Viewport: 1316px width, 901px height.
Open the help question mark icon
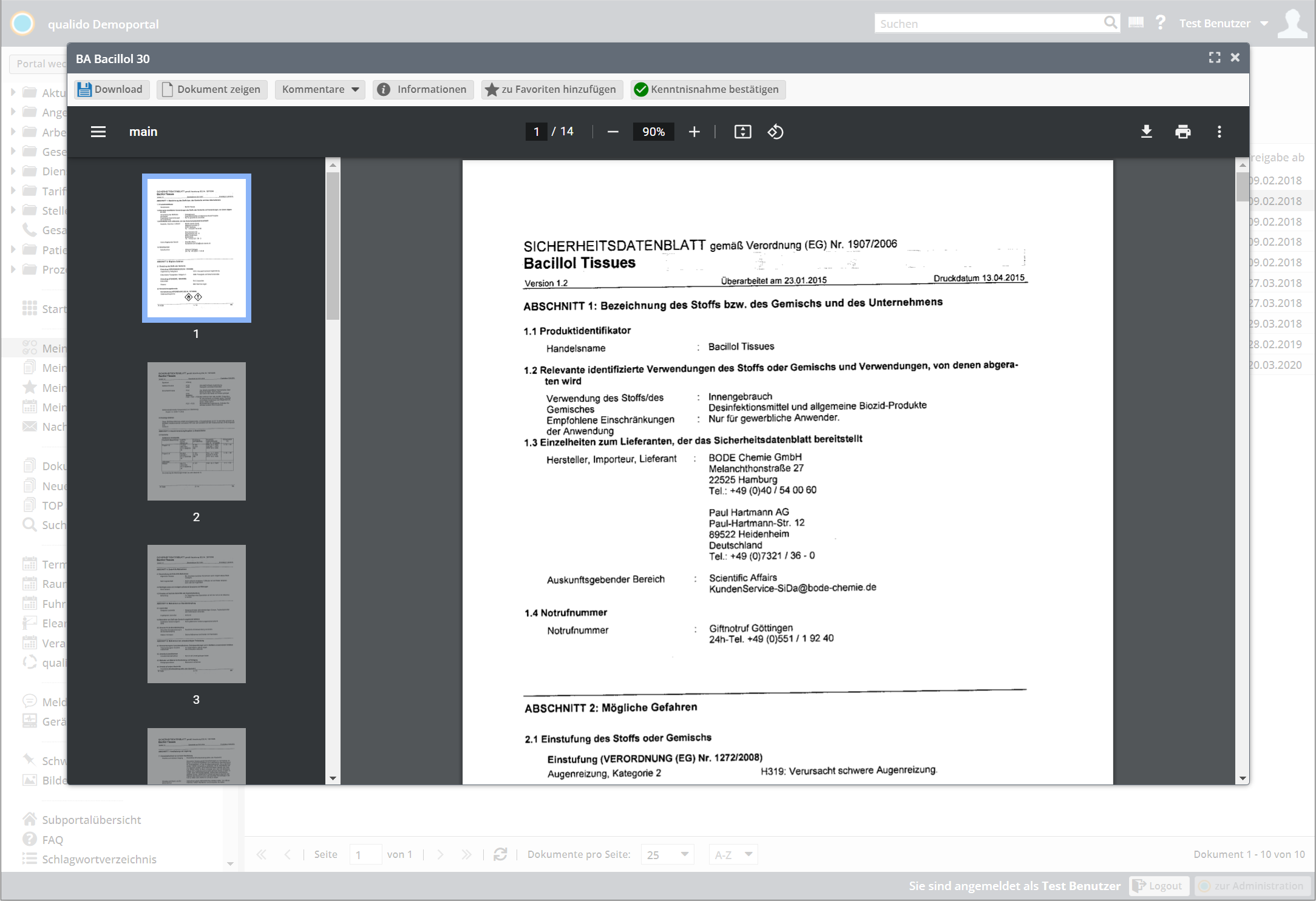(x=1160, y=23)
